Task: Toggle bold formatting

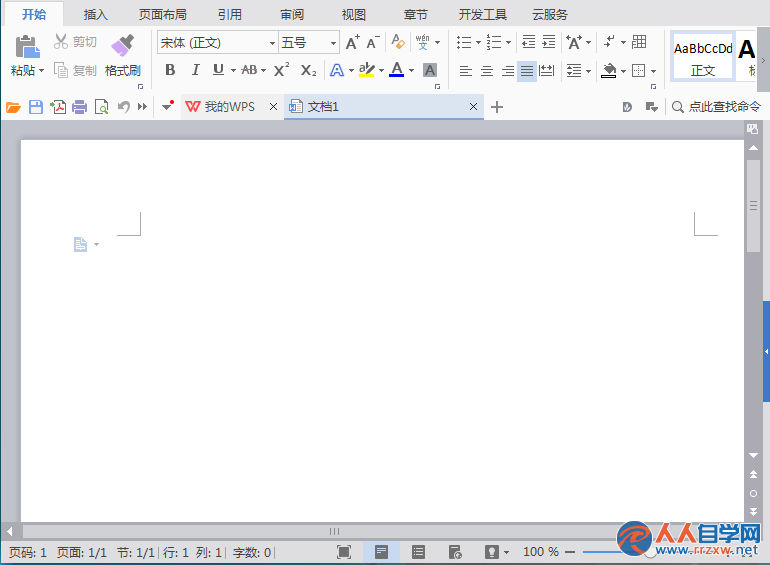Action: tap(170, 70)
